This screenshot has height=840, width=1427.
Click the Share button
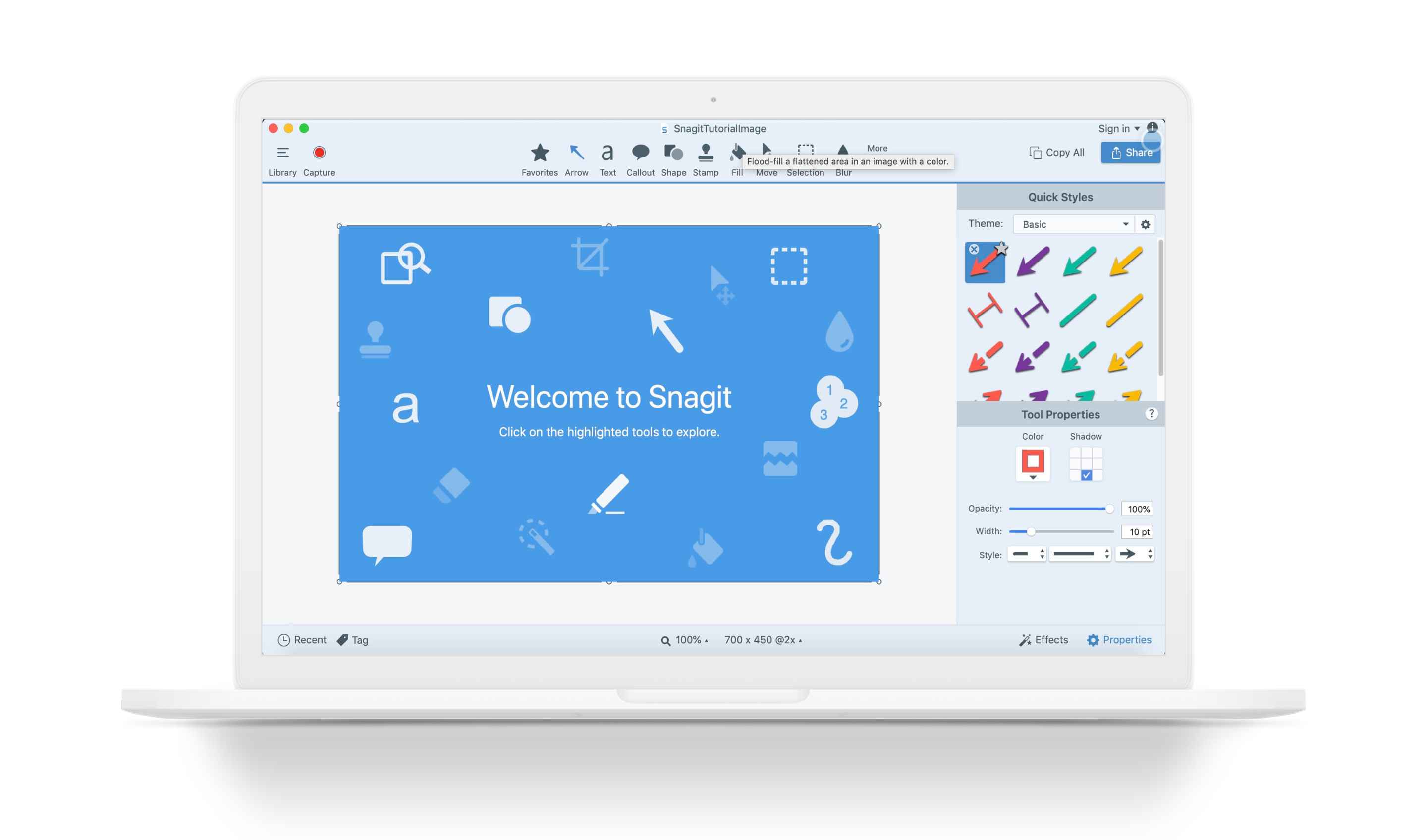point(1130,152)
